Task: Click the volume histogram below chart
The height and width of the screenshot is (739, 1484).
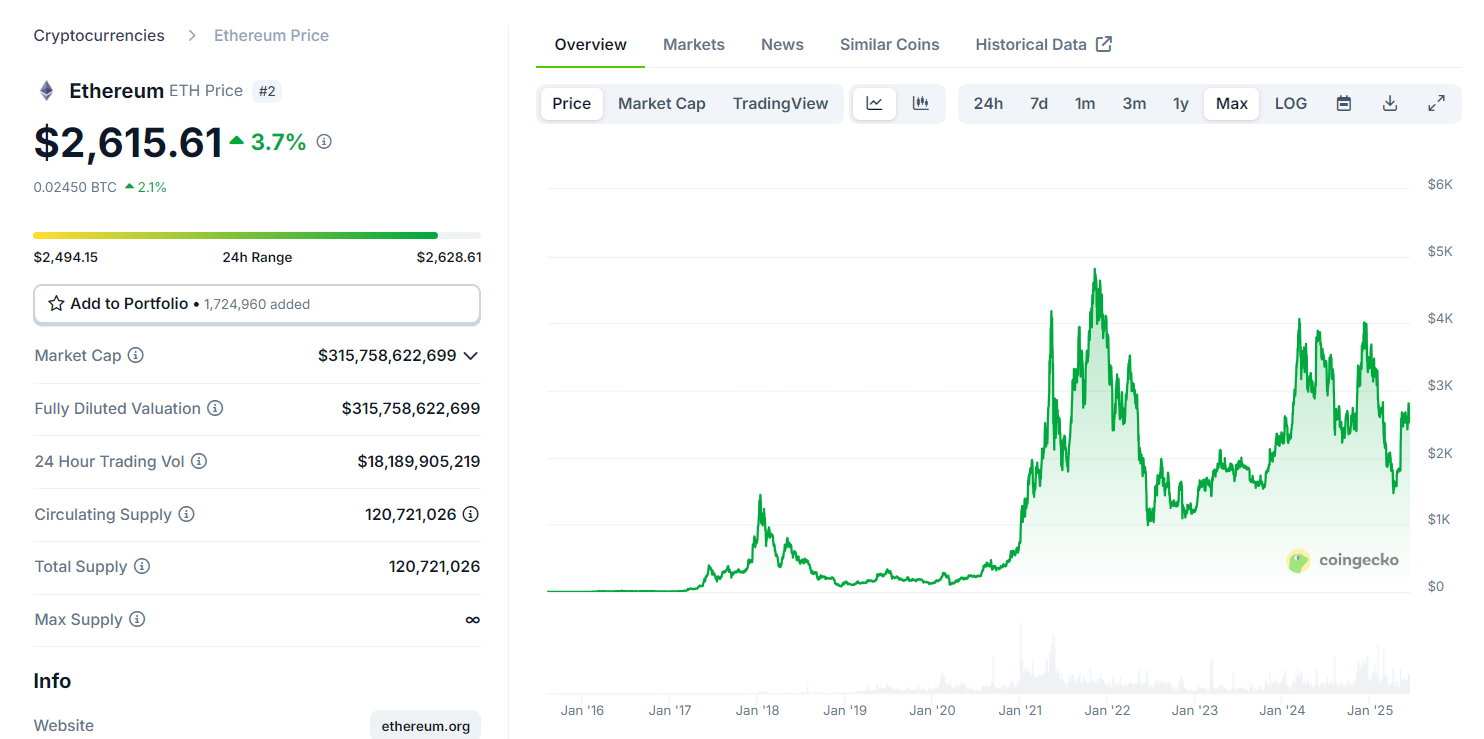Action: click(x=979, y=660)
